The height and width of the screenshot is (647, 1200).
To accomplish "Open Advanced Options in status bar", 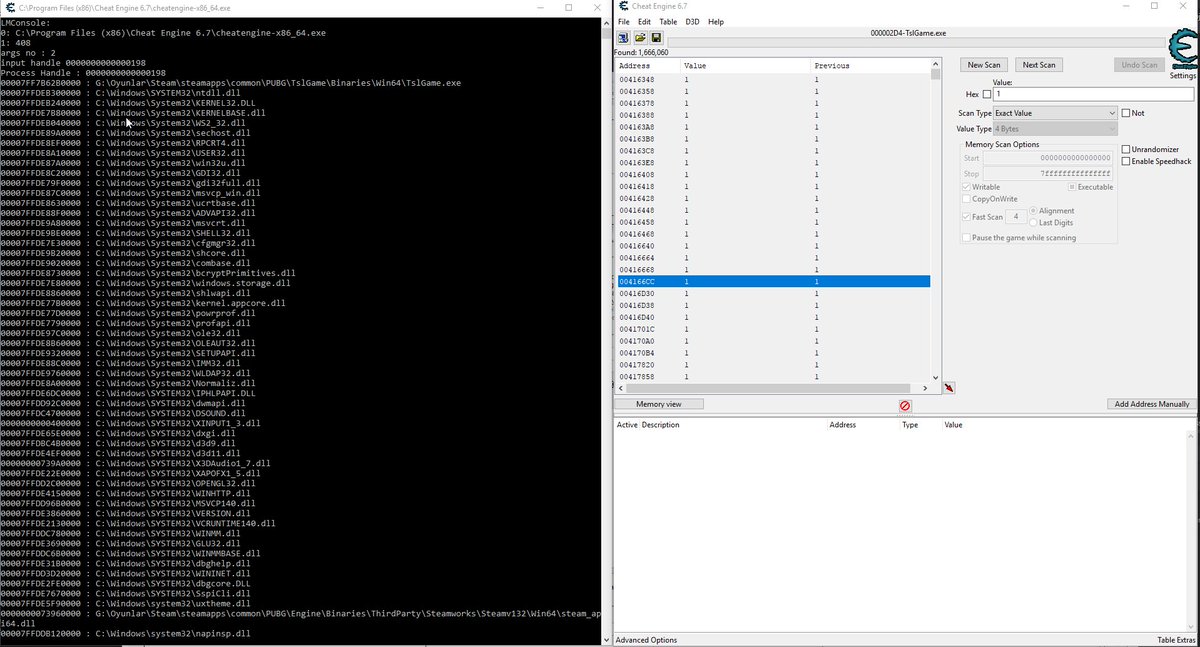I will 646,640.
